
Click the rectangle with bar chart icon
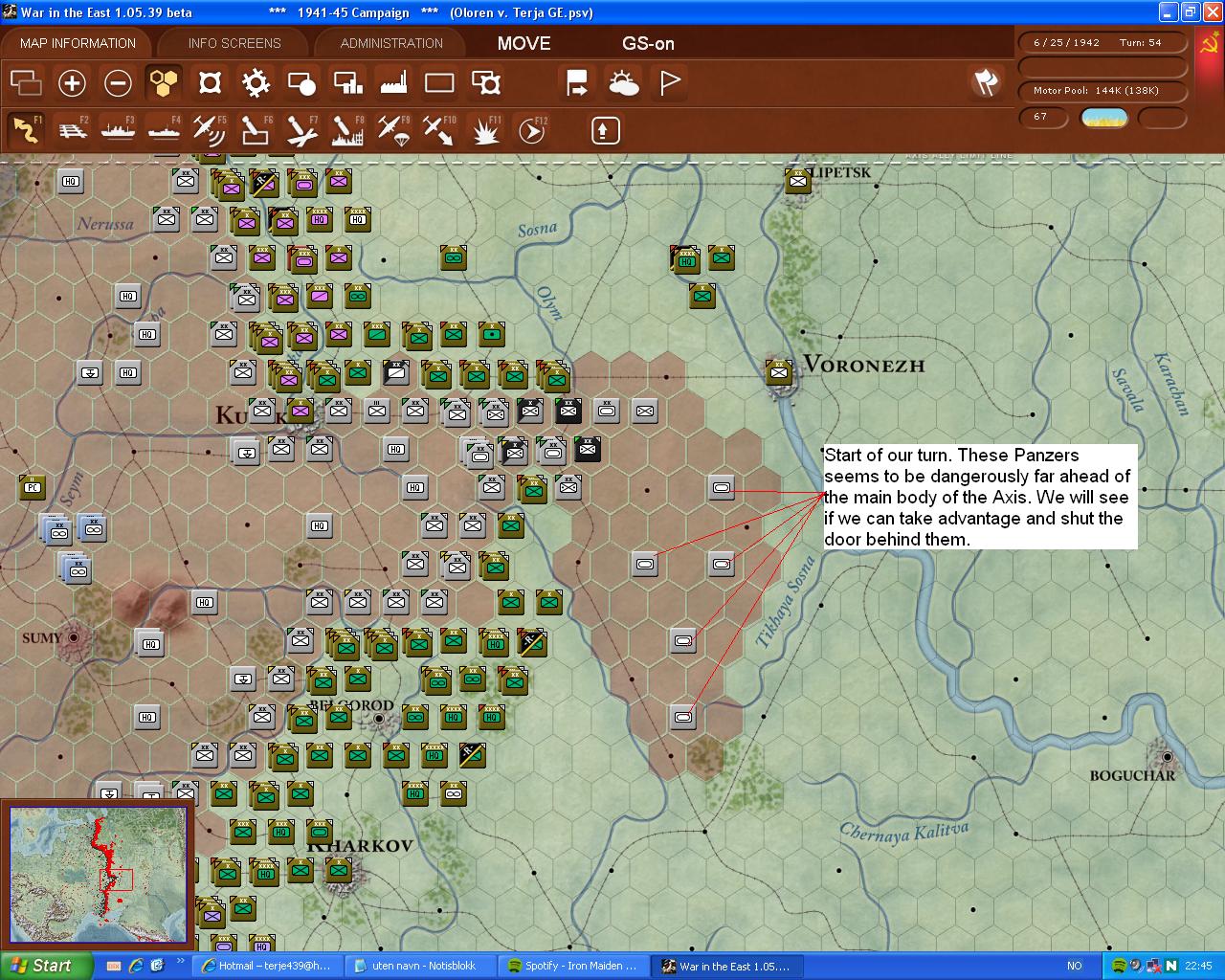click(x=347, y=83)
